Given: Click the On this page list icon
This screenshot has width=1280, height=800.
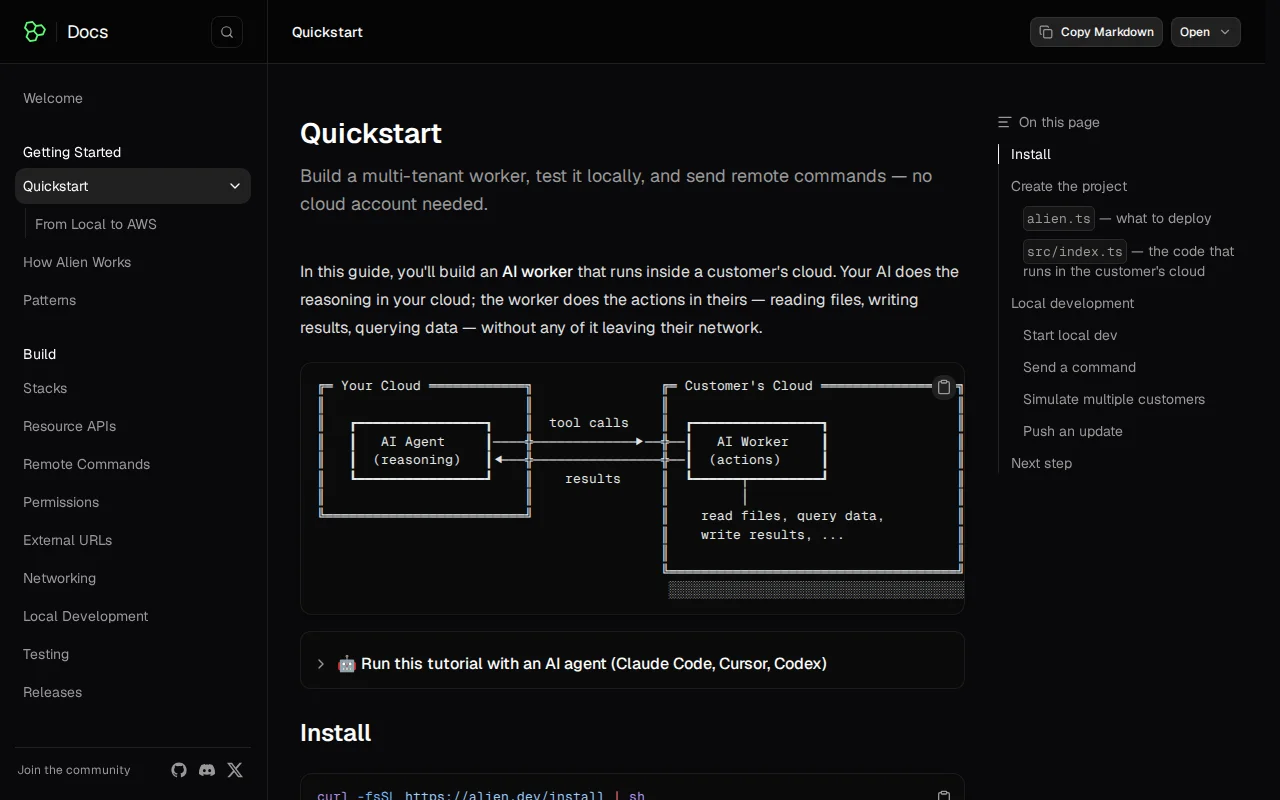Looking at the screenshot, I should [1004, 122].
